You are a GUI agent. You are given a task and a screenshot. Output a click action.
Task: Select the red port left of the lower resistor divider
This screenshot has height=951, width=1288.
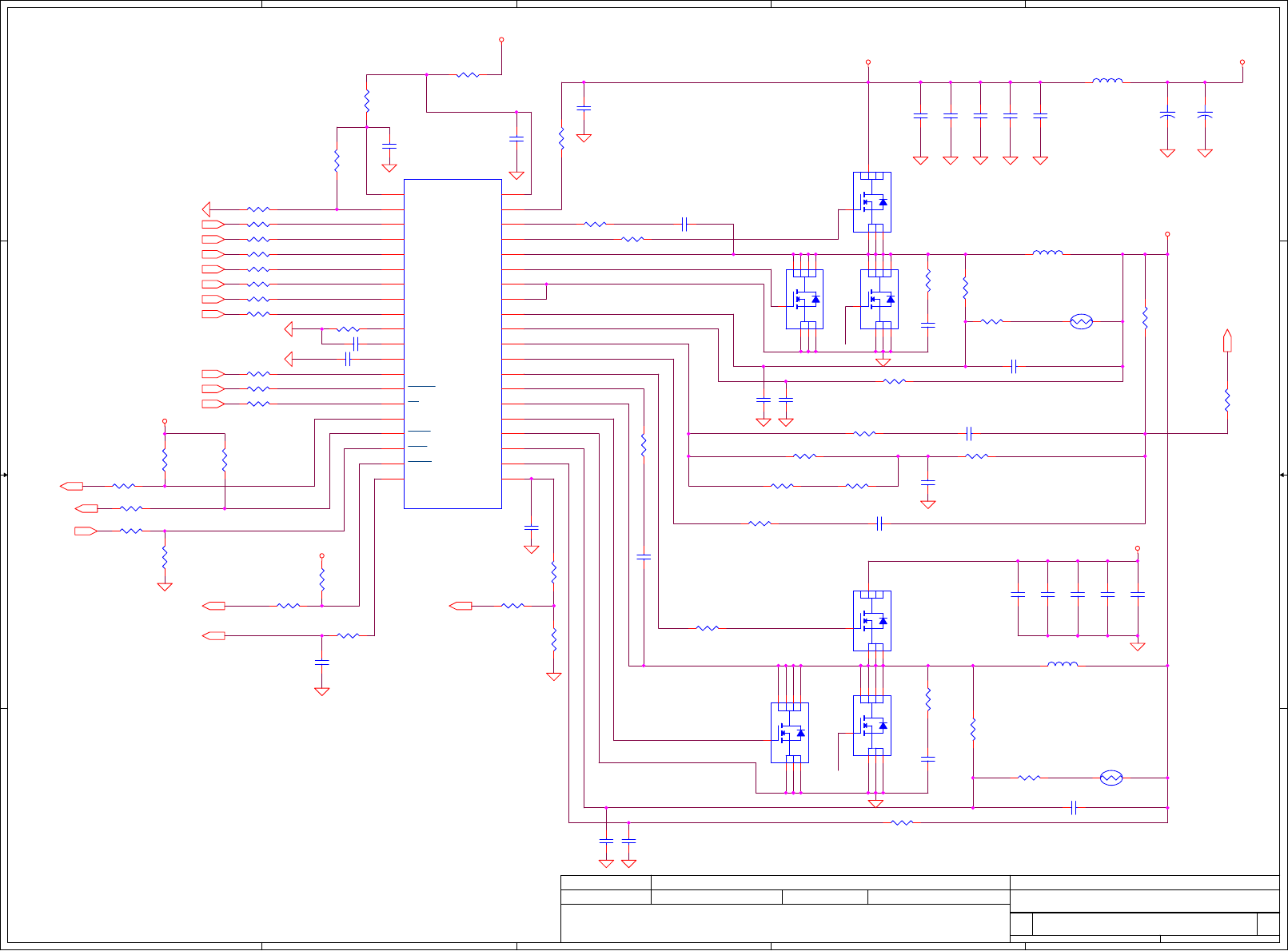point(461,606)
